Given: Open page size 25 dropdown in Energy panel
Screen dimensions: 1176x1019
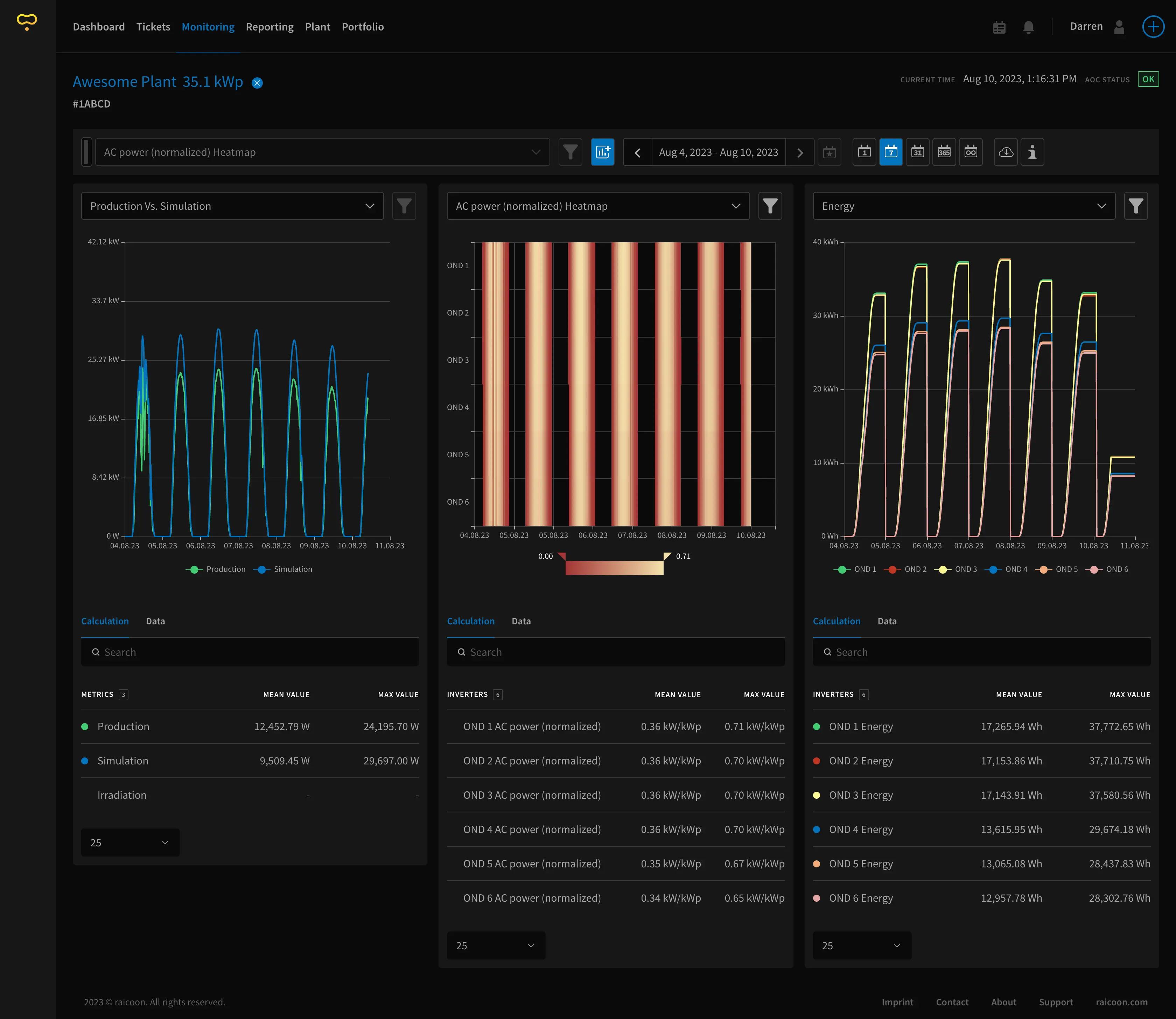Looking at the screenshot, I should (862, 946).
